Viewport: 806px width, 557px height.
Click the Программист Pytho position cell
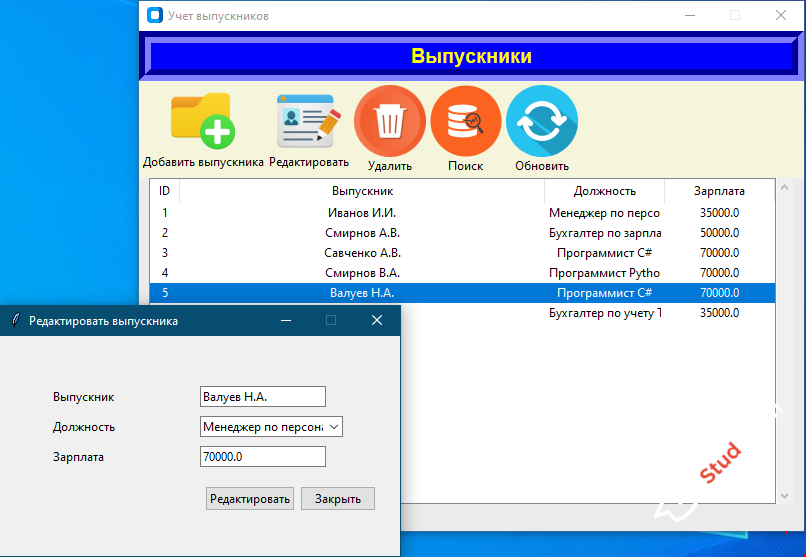[x=604, y=273]
